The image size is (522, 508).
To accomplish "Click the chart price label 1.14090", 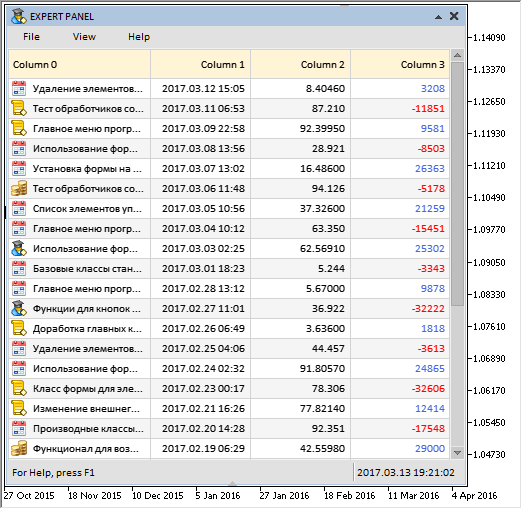I will tap(489, 38).
